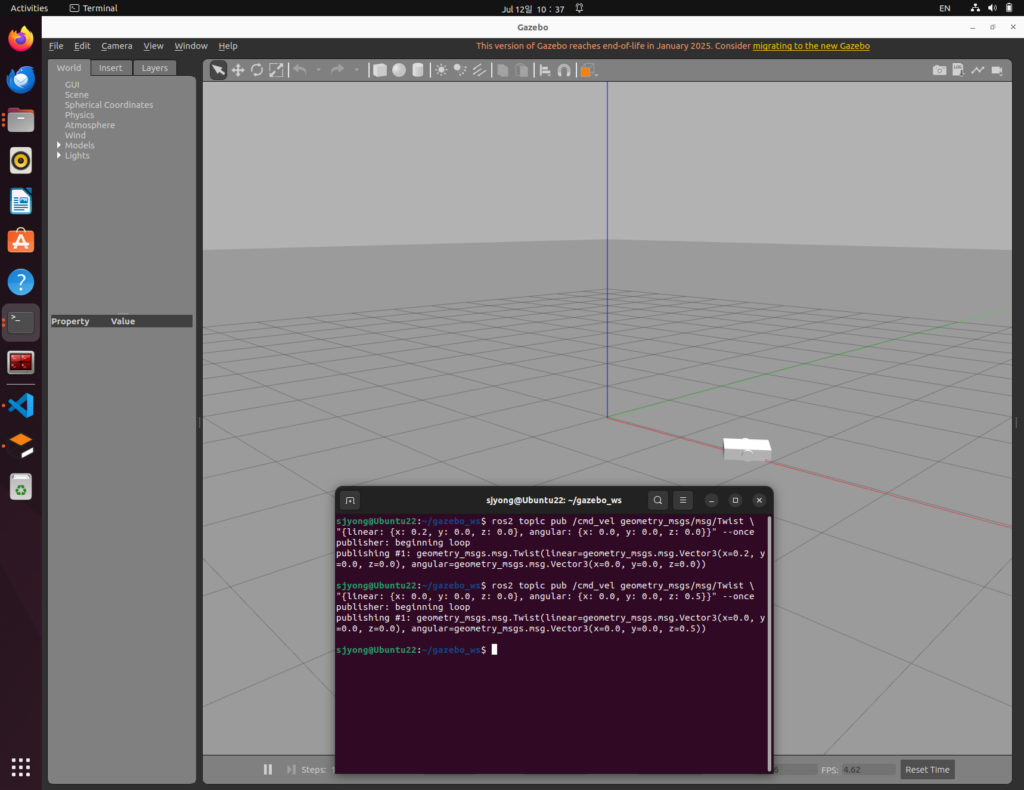Open Activities overview
This screenshot has width=1024, height=790.
pyautogui.click(x=29, y=8)
